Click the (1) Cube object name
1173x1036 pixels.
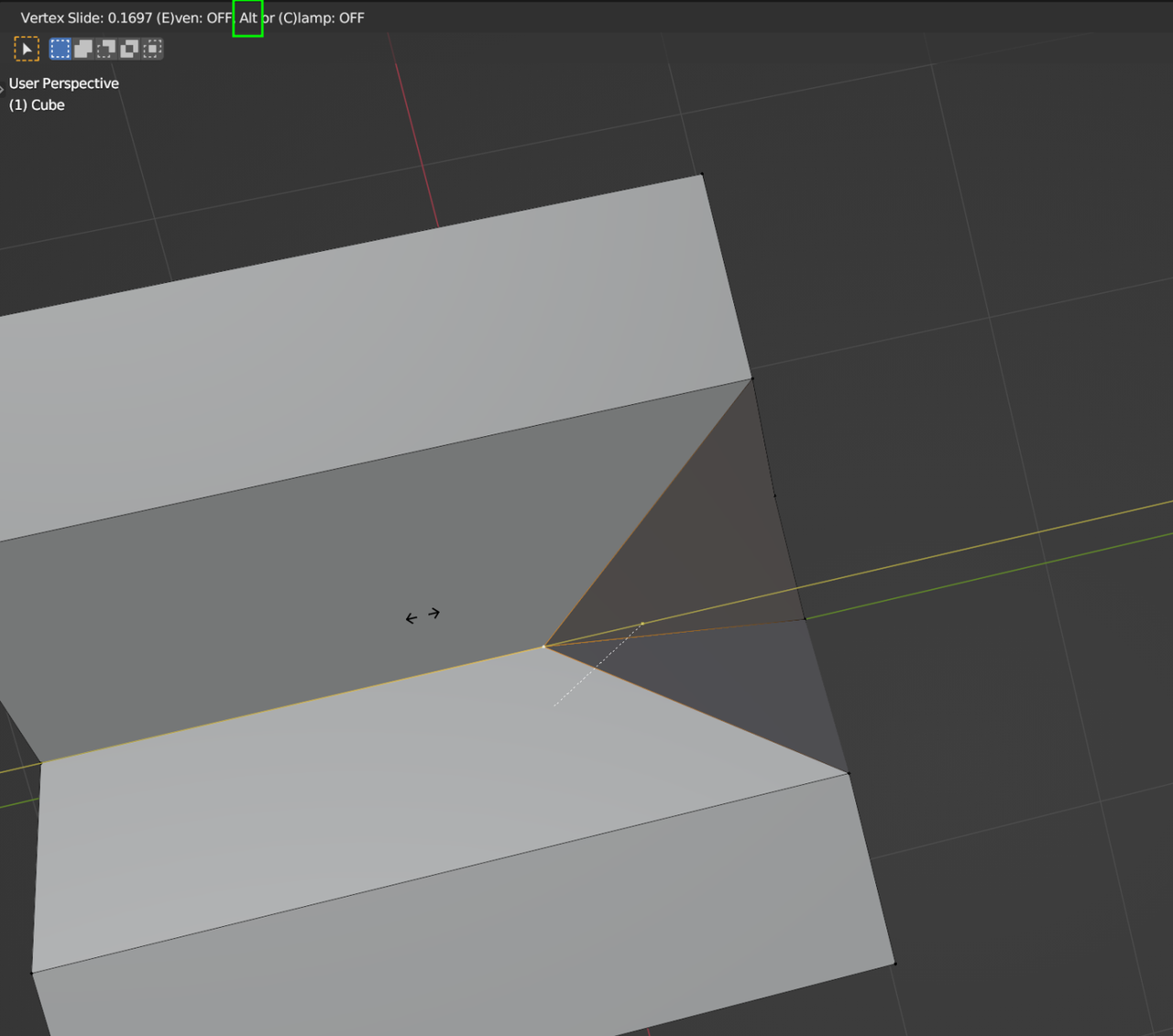[37, 104]
